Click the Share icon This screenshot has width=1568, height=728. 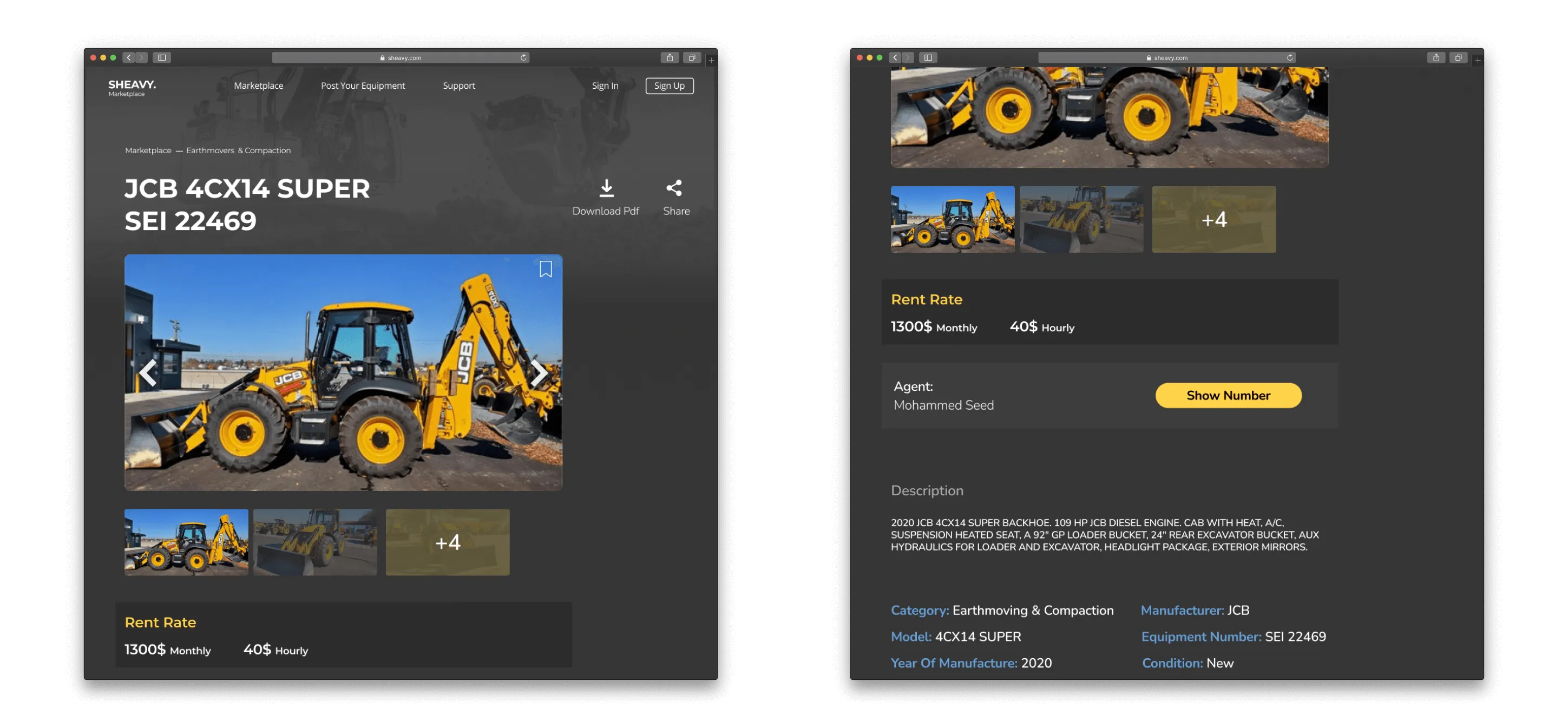point(674,188)
